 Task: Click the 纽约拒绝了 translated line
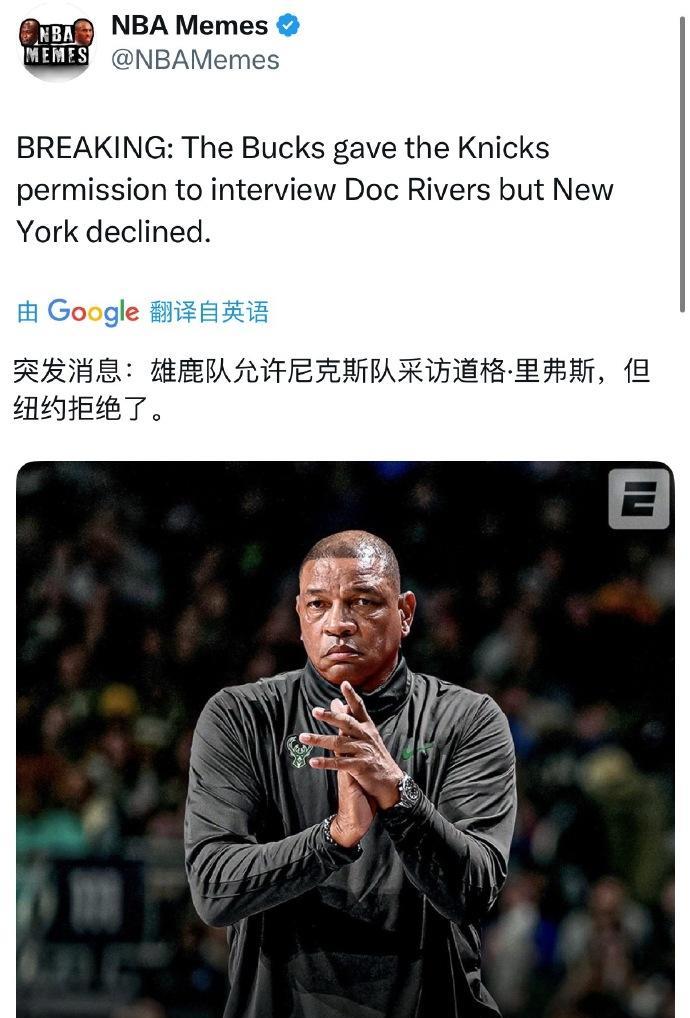coord(88,408)
